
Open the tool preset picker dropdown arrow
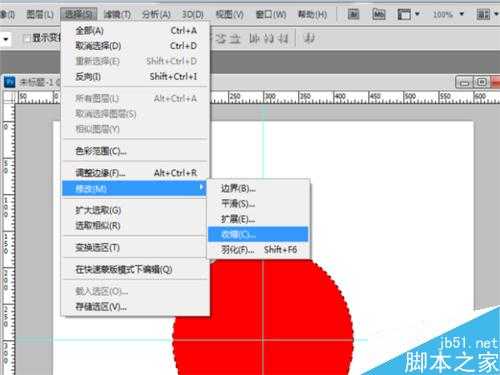point(5,39)
